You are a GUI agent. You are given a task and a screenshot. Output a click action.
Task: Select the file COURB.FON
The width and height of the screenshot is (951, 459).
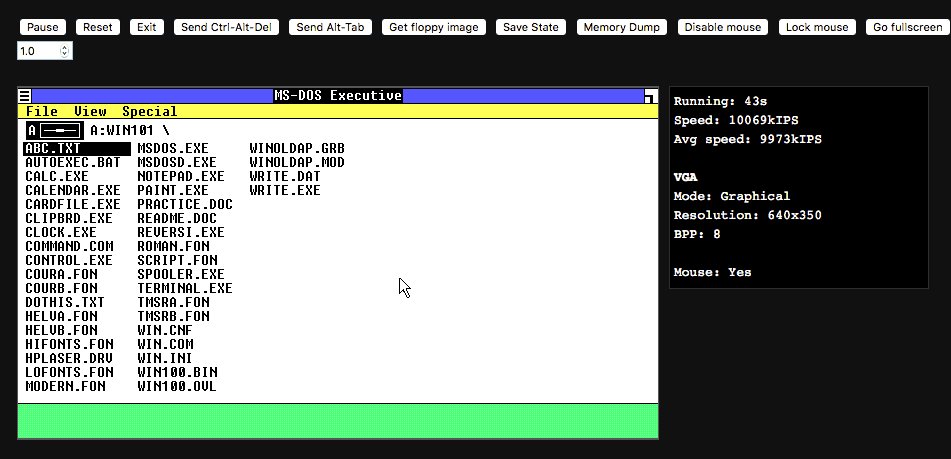tap(61, 288)
